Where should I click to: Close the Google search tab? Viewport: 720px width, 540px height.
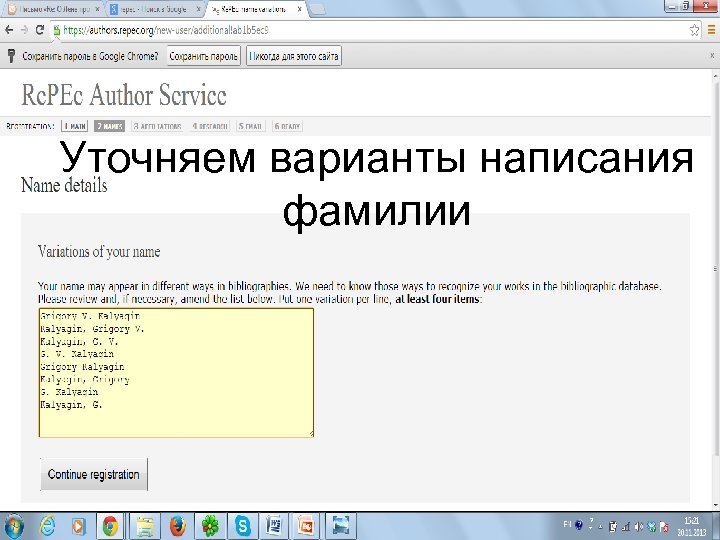click(x=198, y=9)
